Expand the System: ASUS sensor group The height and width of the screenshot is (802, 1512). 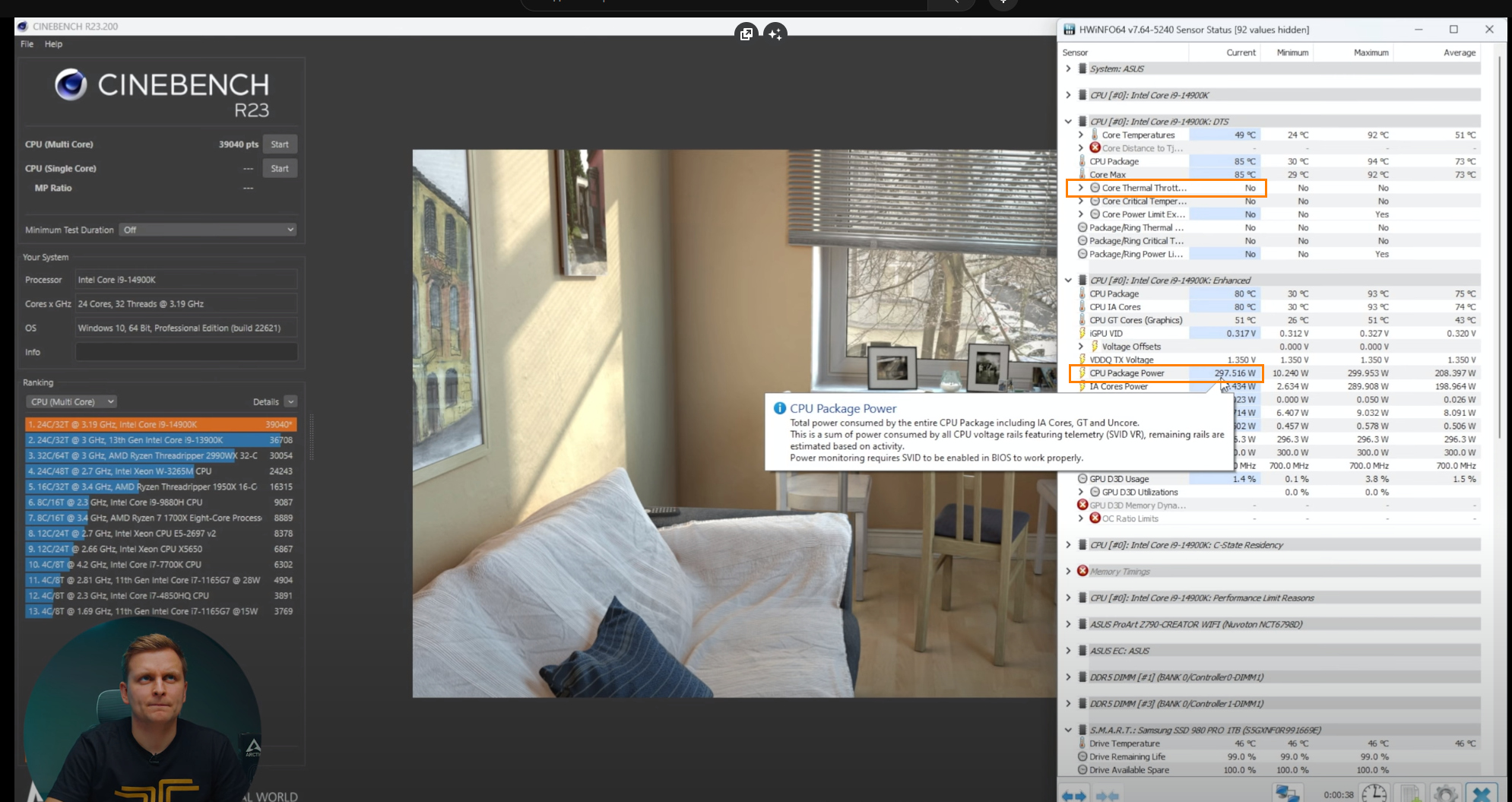click(x=1068, y=68)
